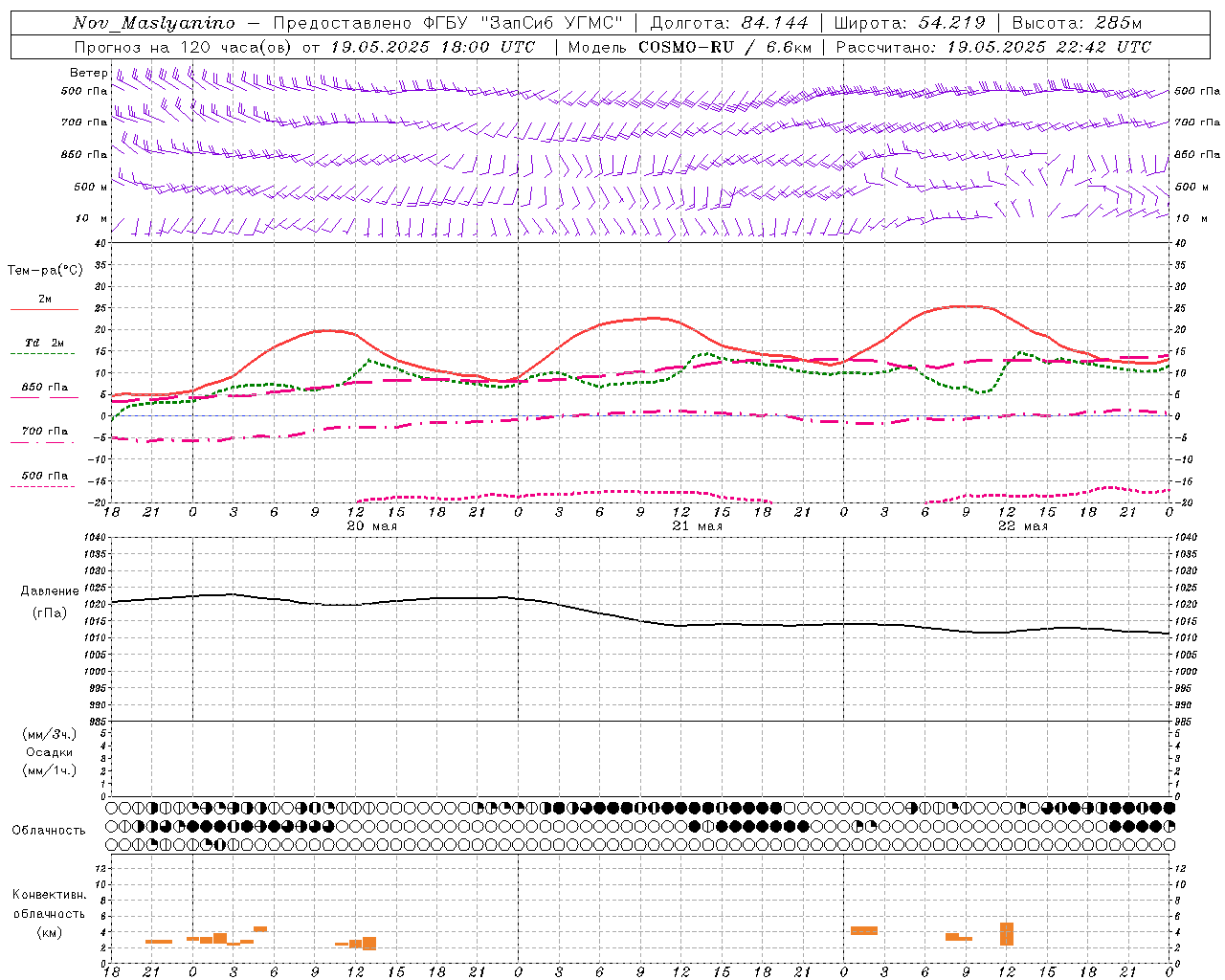The image size is (1225, 980).
Task: Click the 700 гПа label in temperature legend
Action: [x=45, y=432]
